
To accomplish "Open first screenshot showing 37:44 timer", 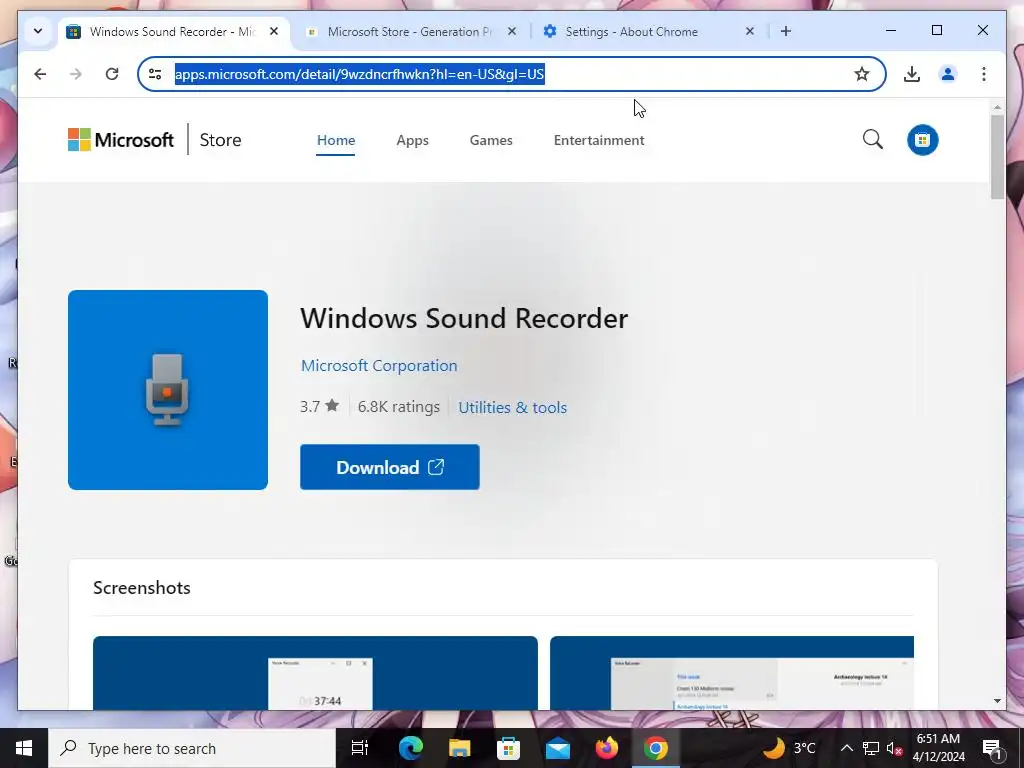I will 315,673.
